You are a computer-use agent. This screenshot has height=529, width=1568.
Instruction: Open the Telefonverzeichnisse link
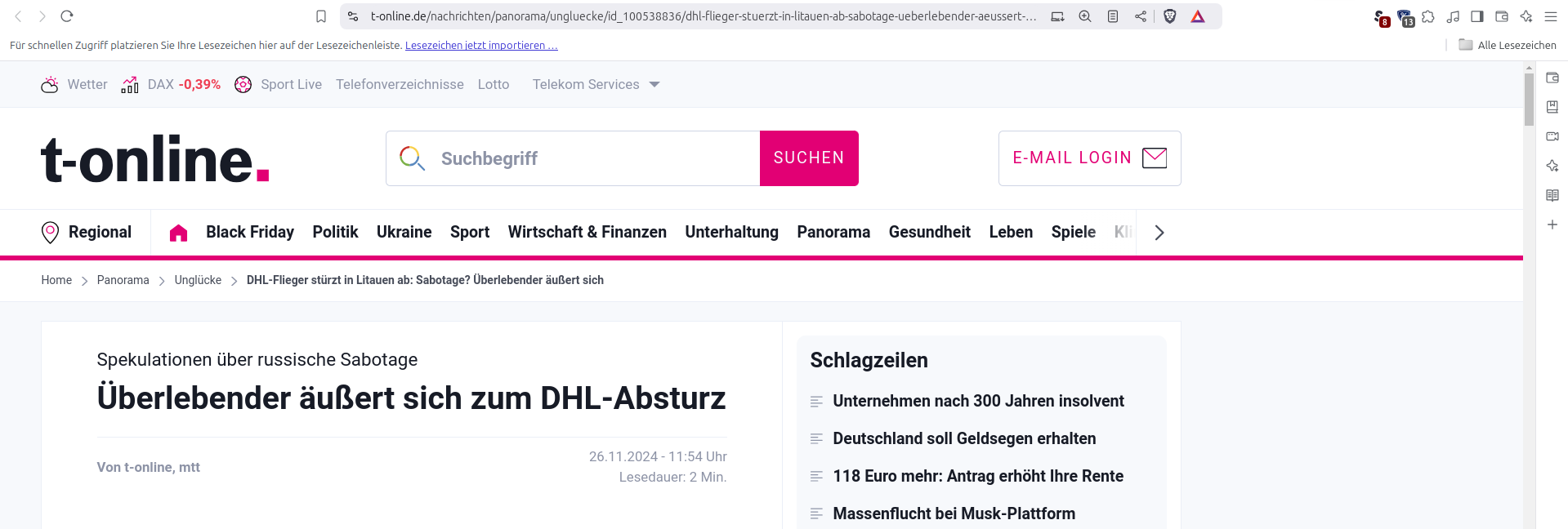pyautogui.click(x=400, y=84)
